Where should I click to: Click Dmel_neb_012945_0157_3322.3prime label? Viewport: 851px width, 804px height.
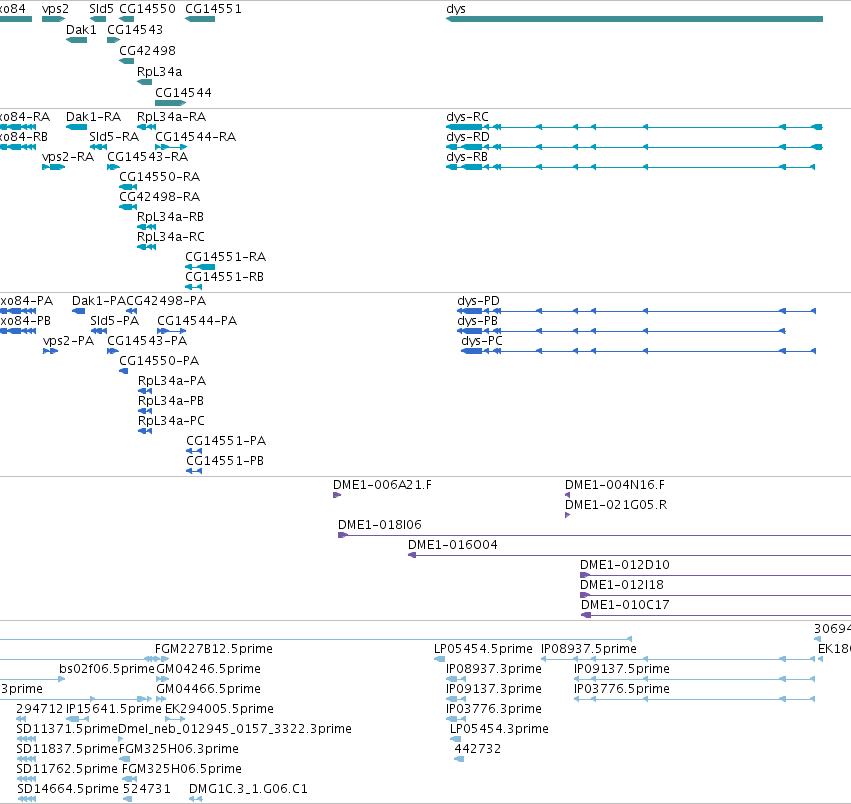tap(234, 730)
